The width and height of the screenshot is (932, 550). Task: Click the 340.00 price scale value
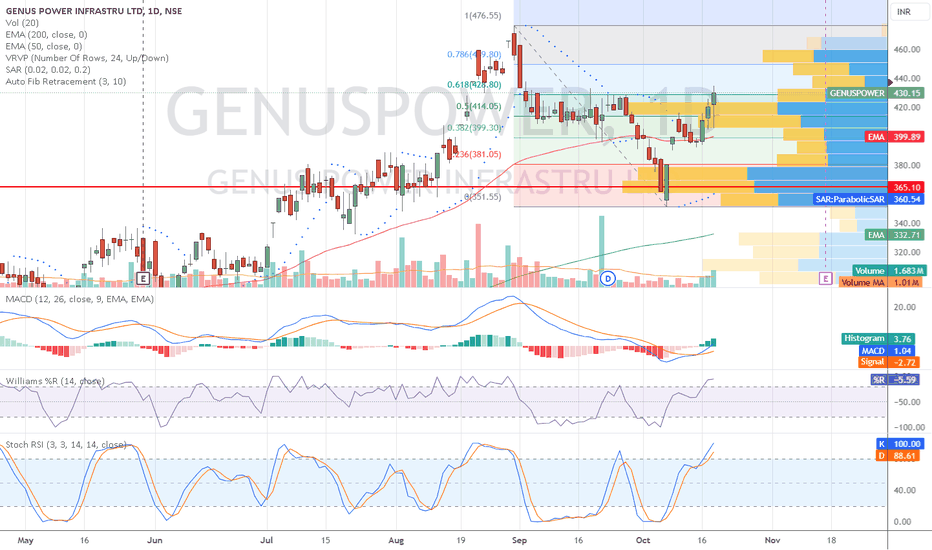(x=908, y=224)
